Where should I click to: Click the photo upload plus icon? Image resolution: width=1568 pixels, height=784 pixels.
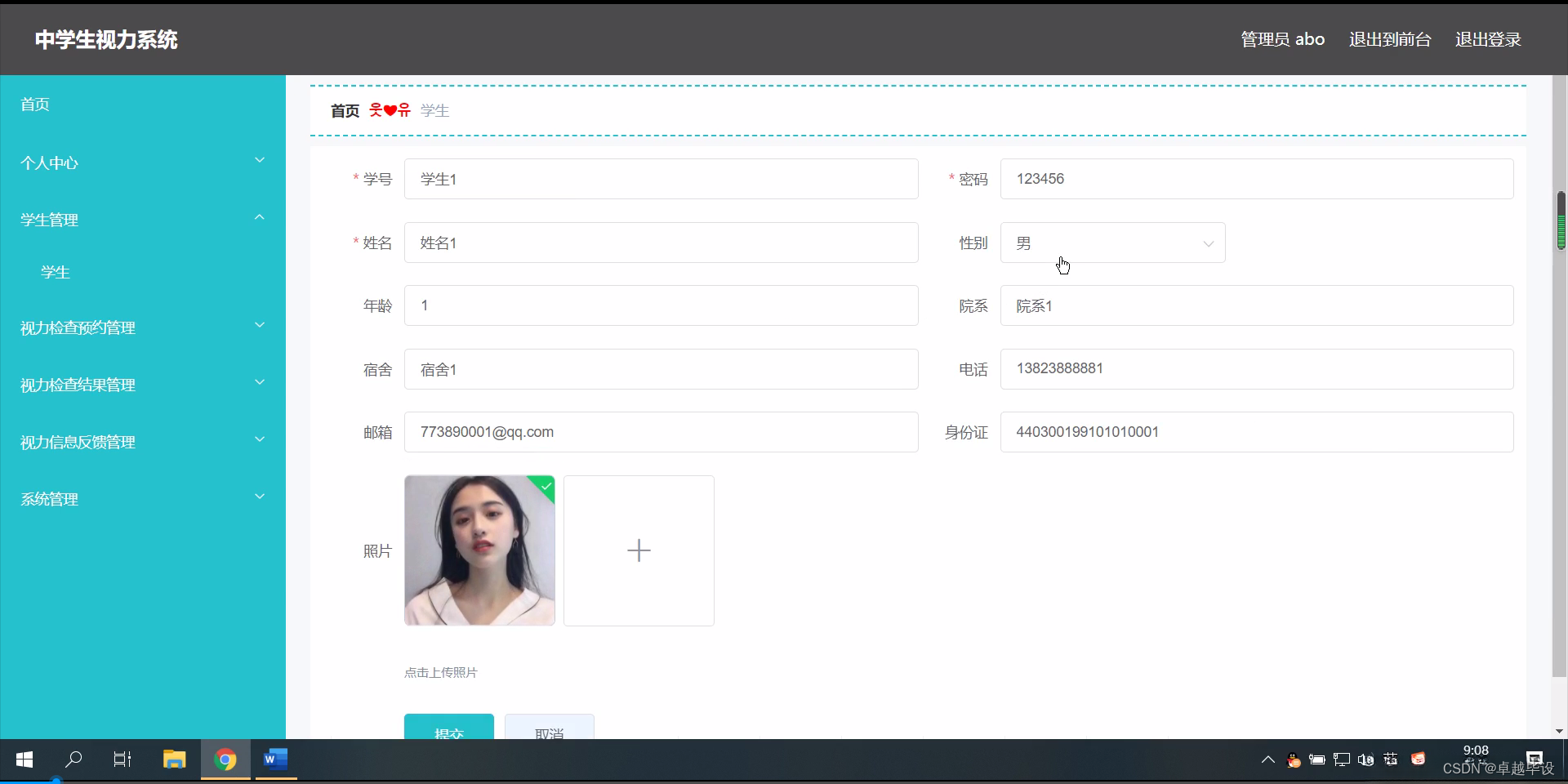coord(639,550)
